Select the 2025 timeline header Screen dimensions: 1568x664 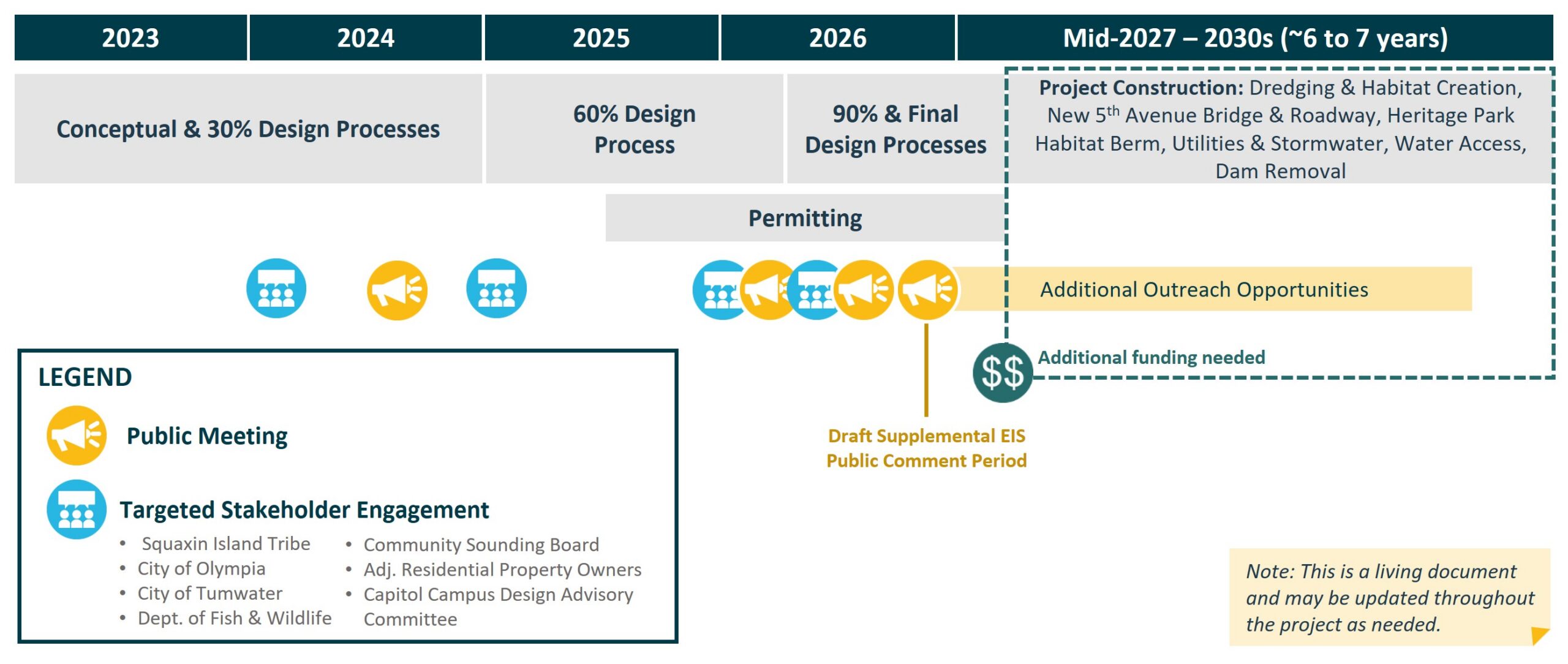point(601,38)
